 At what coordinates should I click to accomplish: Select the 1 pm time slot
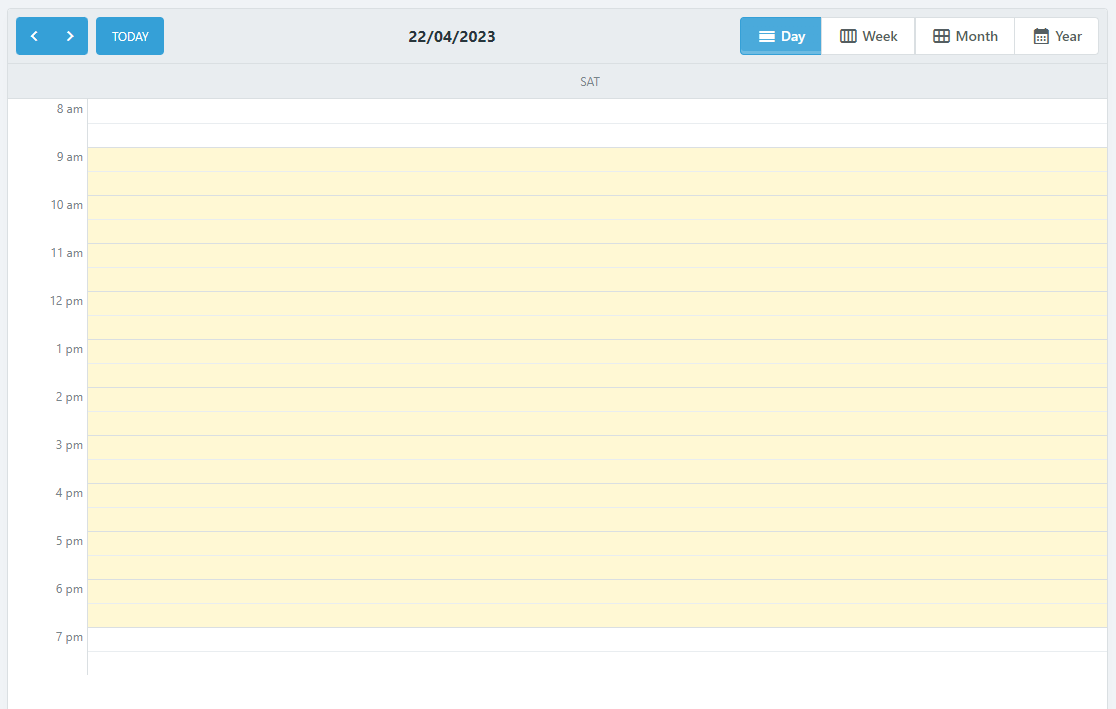[x=597, y=352]
